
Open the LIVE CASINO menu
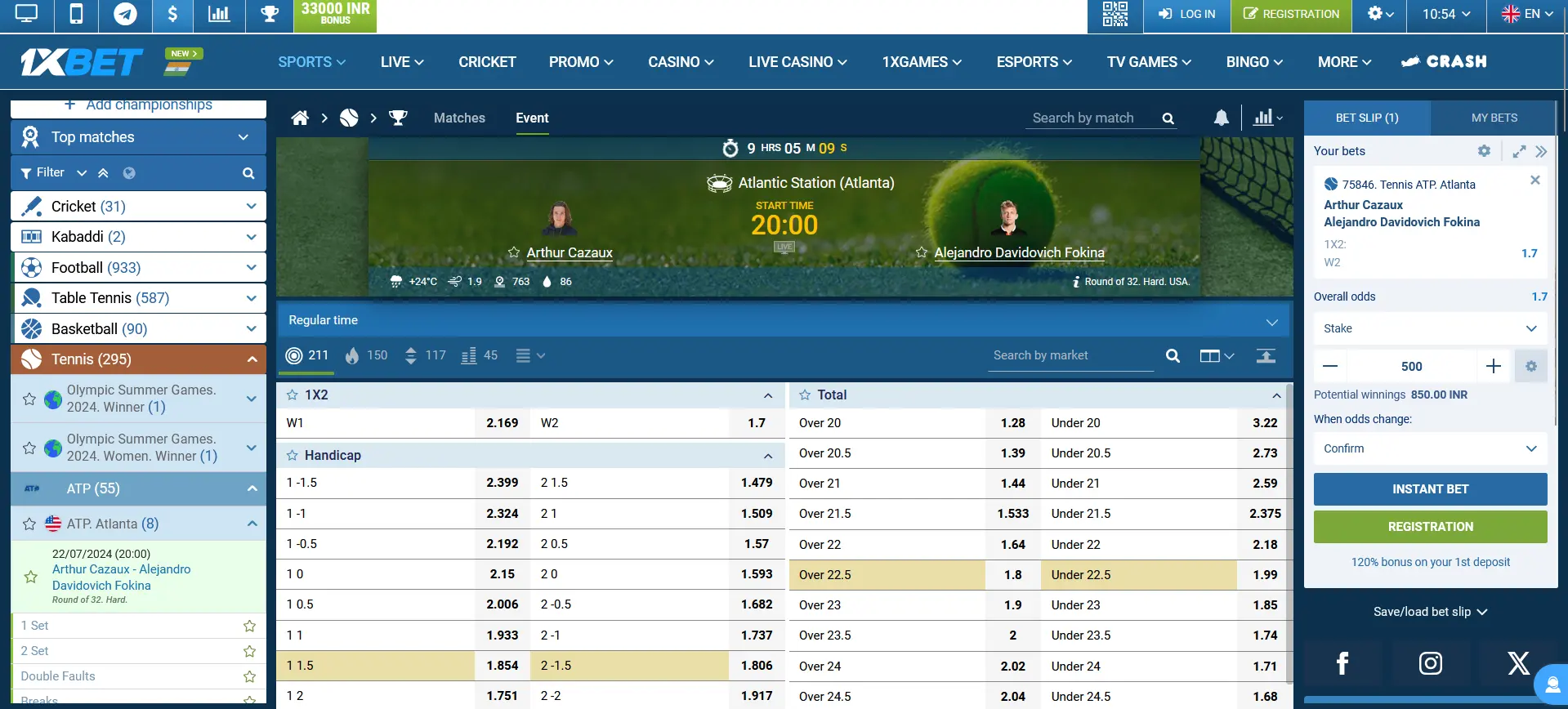click(797, 62)
